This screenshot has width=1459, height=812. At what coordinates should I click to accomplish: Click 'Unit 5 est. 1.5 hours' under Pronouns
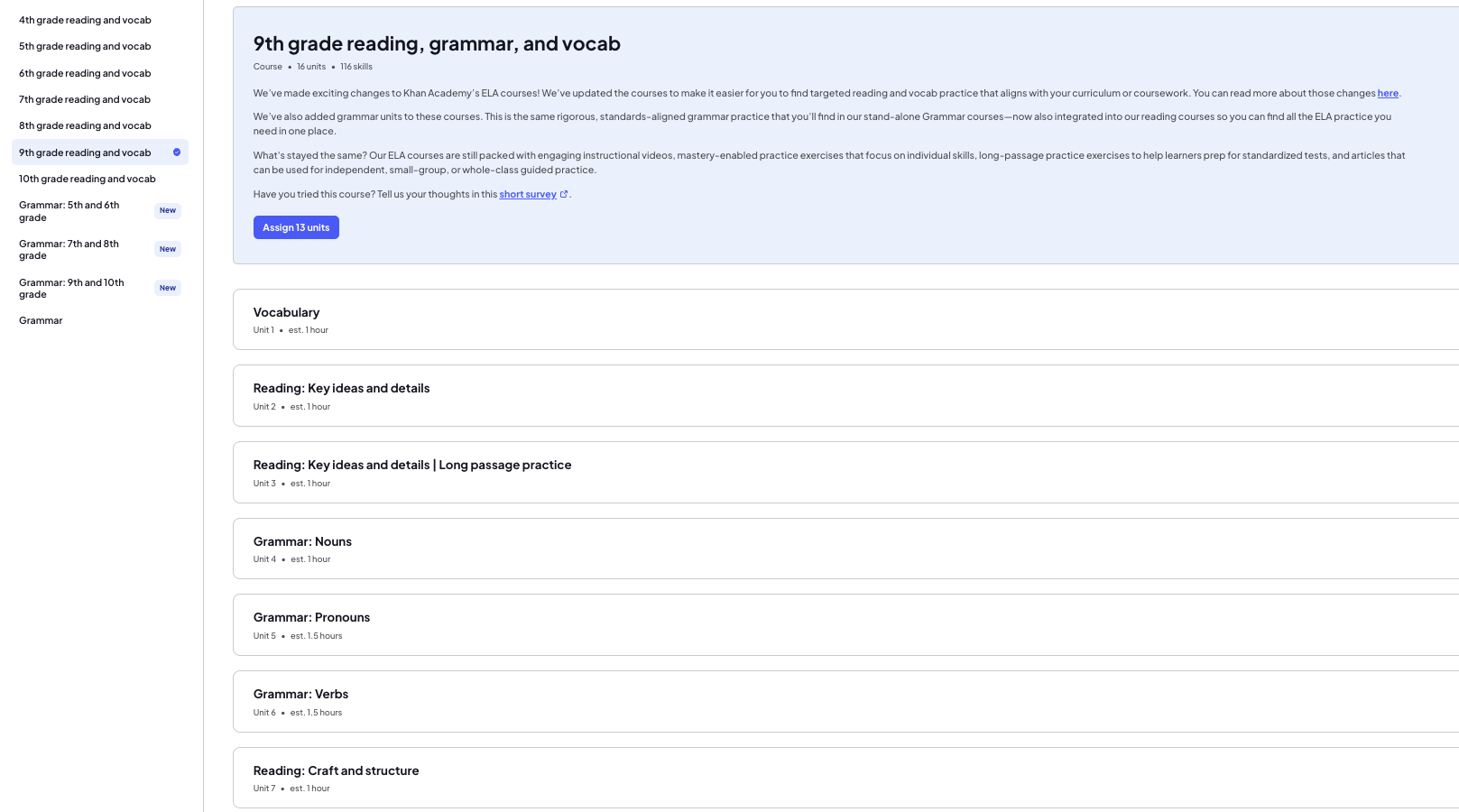pos(298,636)
